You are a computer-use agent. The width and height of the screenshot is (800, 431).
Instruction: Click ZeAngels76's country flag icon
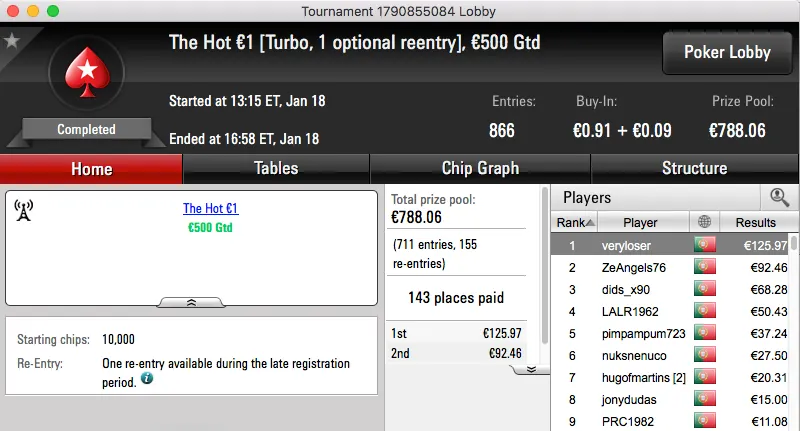click(x=706, y=267)
